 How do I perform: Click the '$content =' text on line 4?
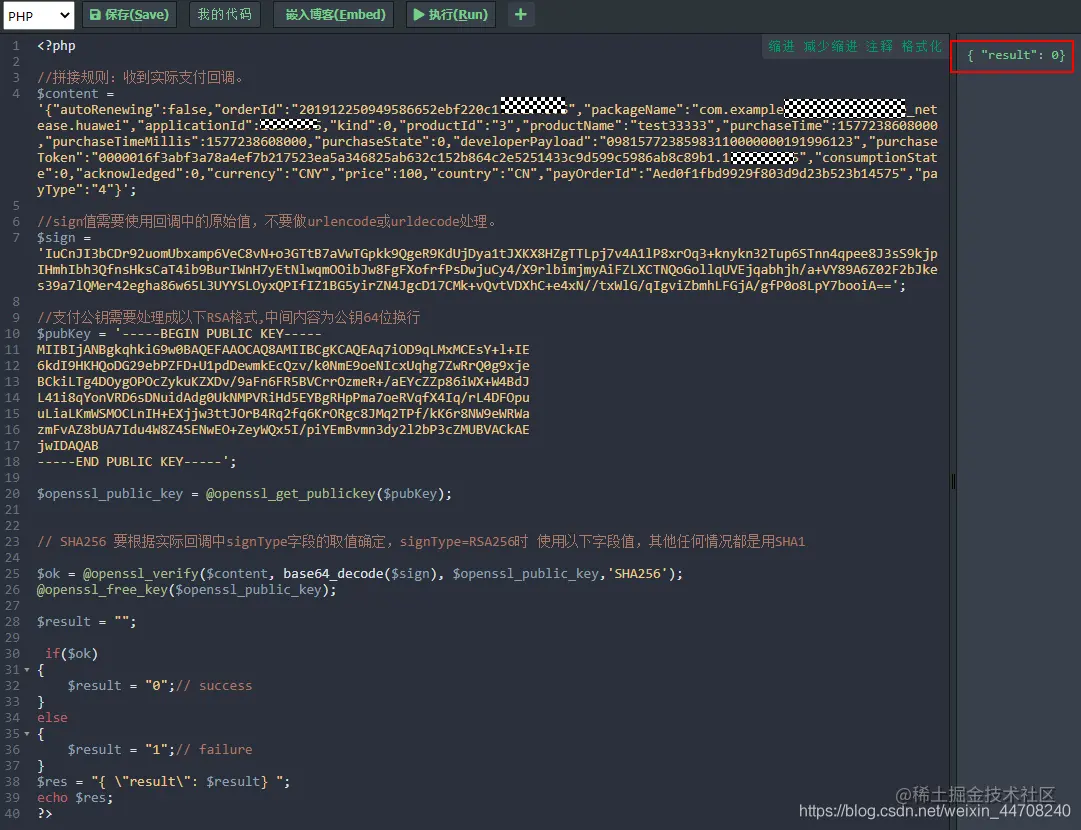pos(76,94)
